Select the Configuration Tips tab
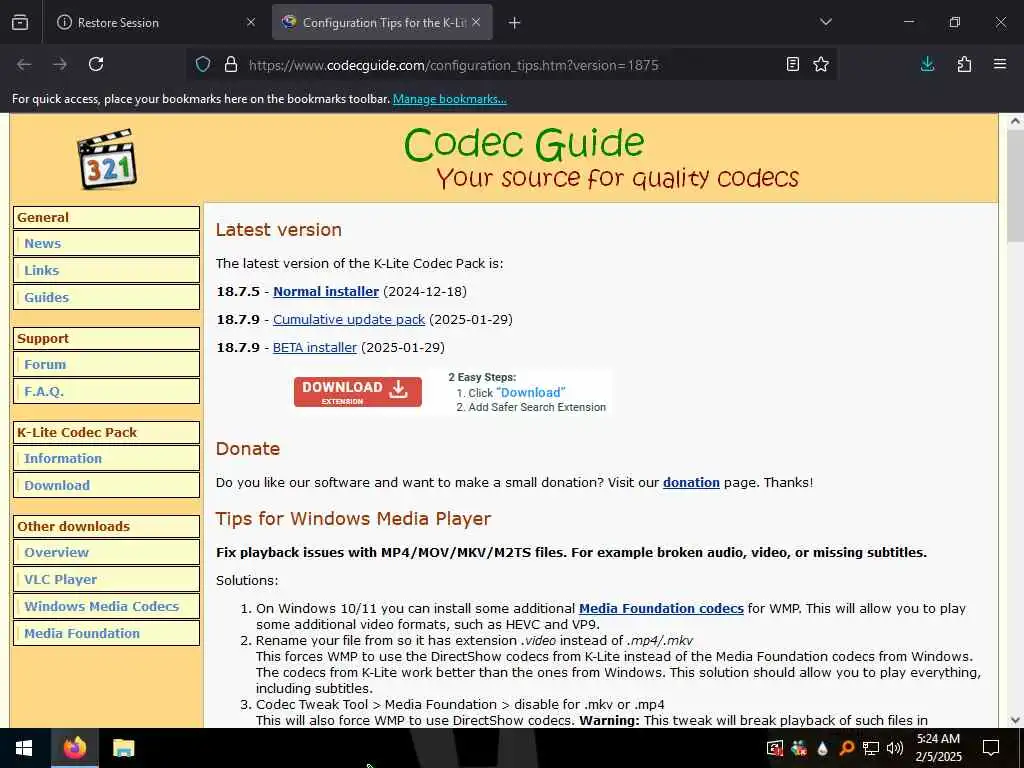Viewport: 1024px width, 768px height. click(x=382, y=22)
